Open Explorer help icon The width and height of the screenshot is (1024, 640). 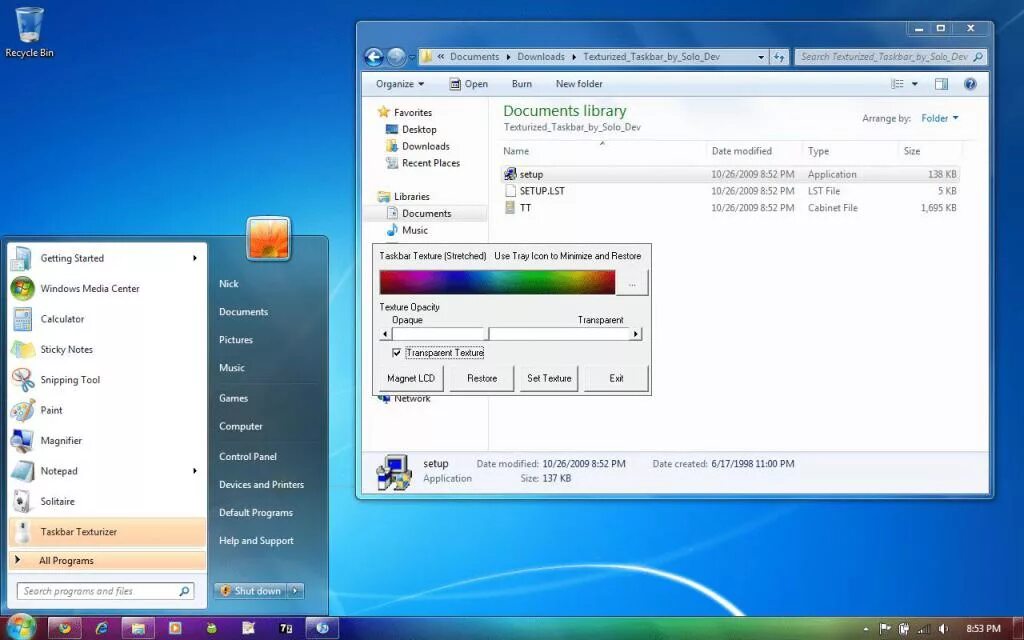click(970, 84)
